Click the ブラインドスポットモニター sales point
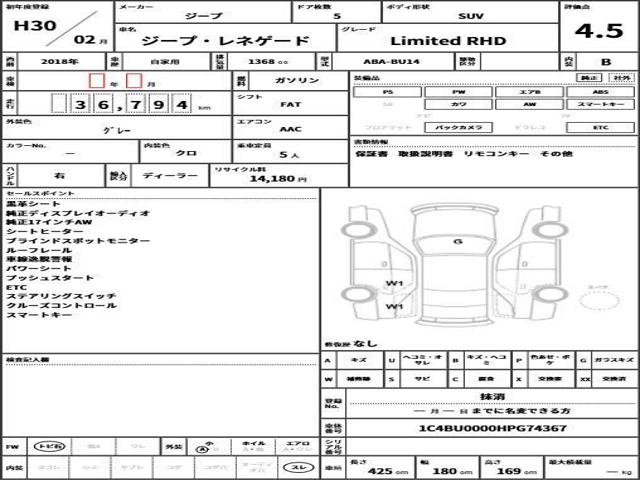This screenshot has width=640, height=480. pyautogui.click(x=78, y=241)
